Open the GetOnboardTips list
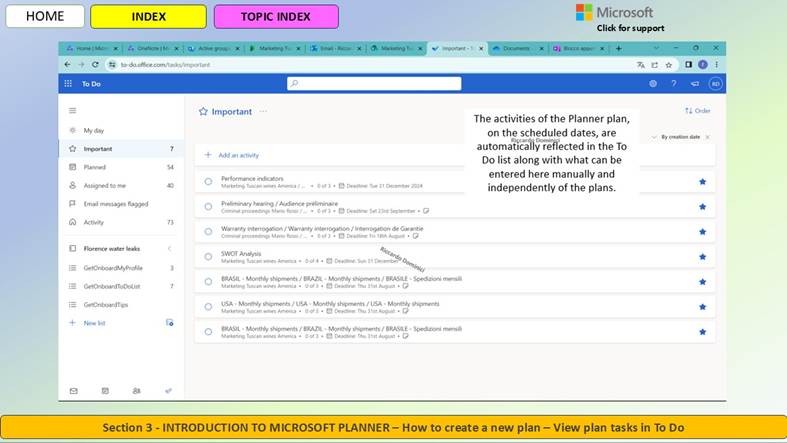The width and height of the screenshot is (787, 443). pos(121,305)
